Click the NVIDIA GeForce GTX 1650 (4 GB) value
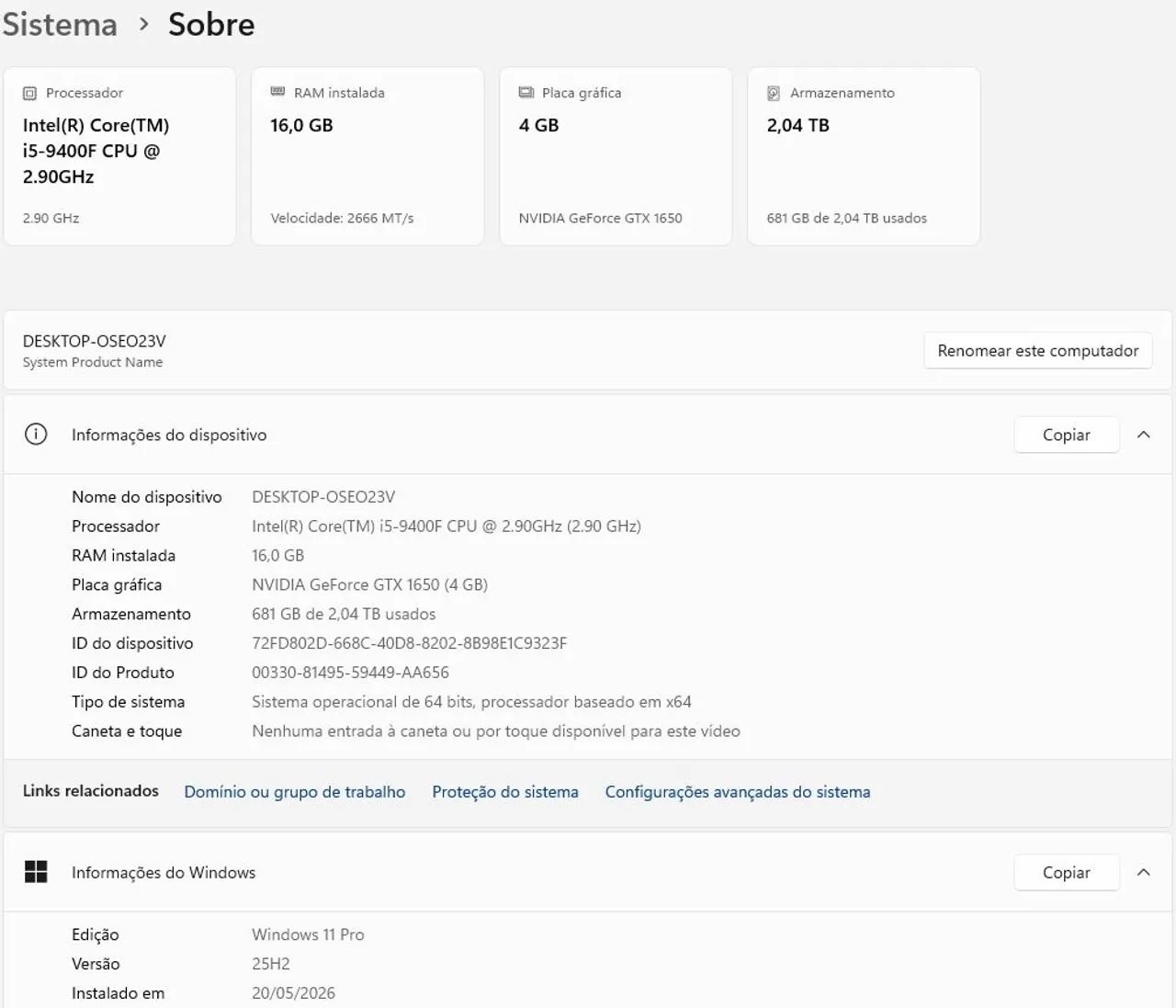 [370, 584]
